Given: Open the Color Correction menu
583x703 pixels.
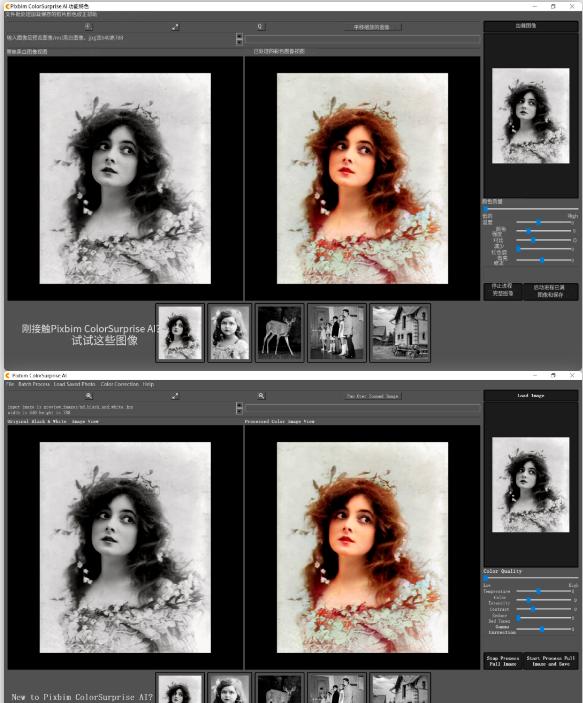Looking at the screenshot, I should [120, 384].
